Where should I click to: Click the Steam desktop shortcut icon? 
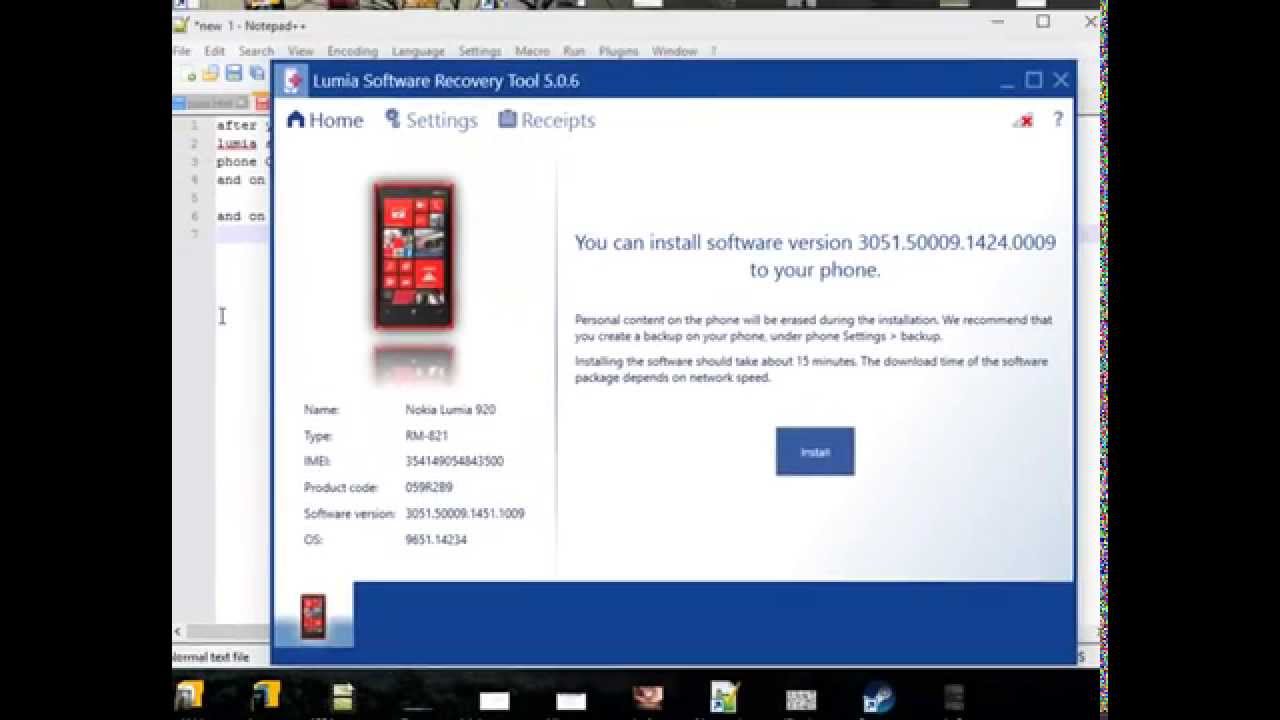pos(878,698)
